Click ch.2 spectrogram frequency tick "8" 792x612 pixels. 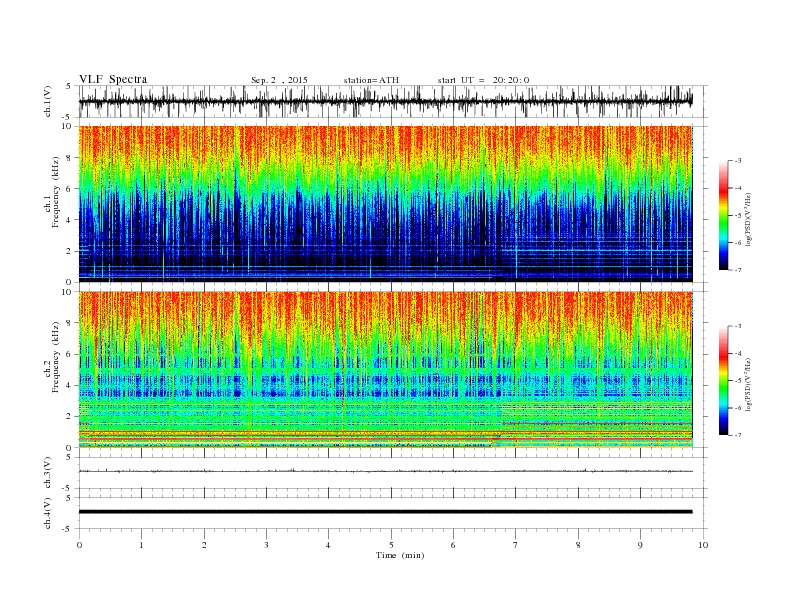69,323
